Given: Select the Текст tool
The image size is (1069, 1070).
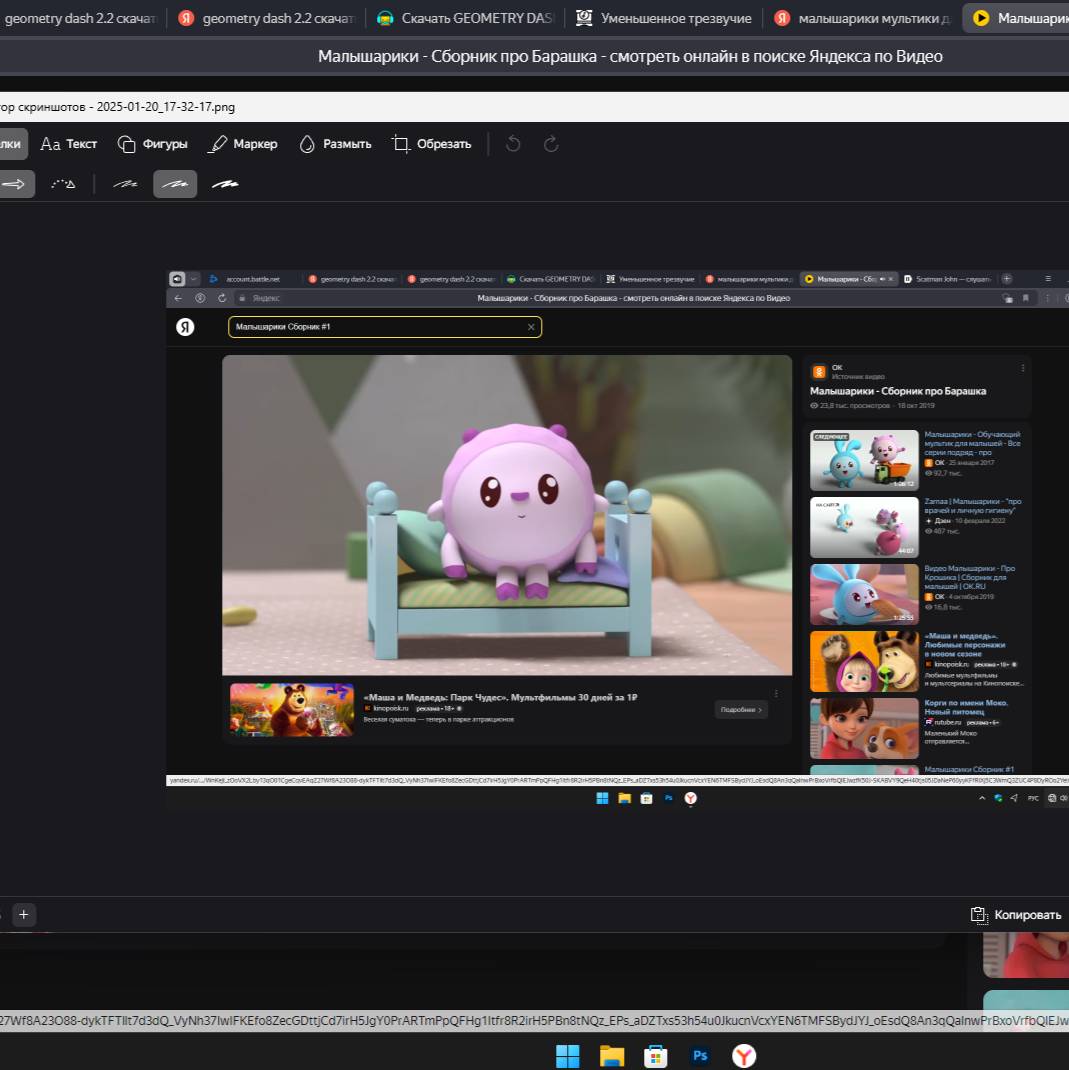Looking at the screenshot, I should click(x=69, y=144).
